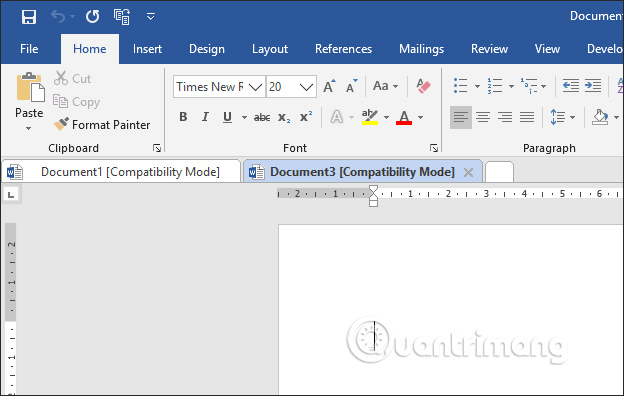The image size is (624, 396).
Task: Apply the red font color
Action: 404,117
